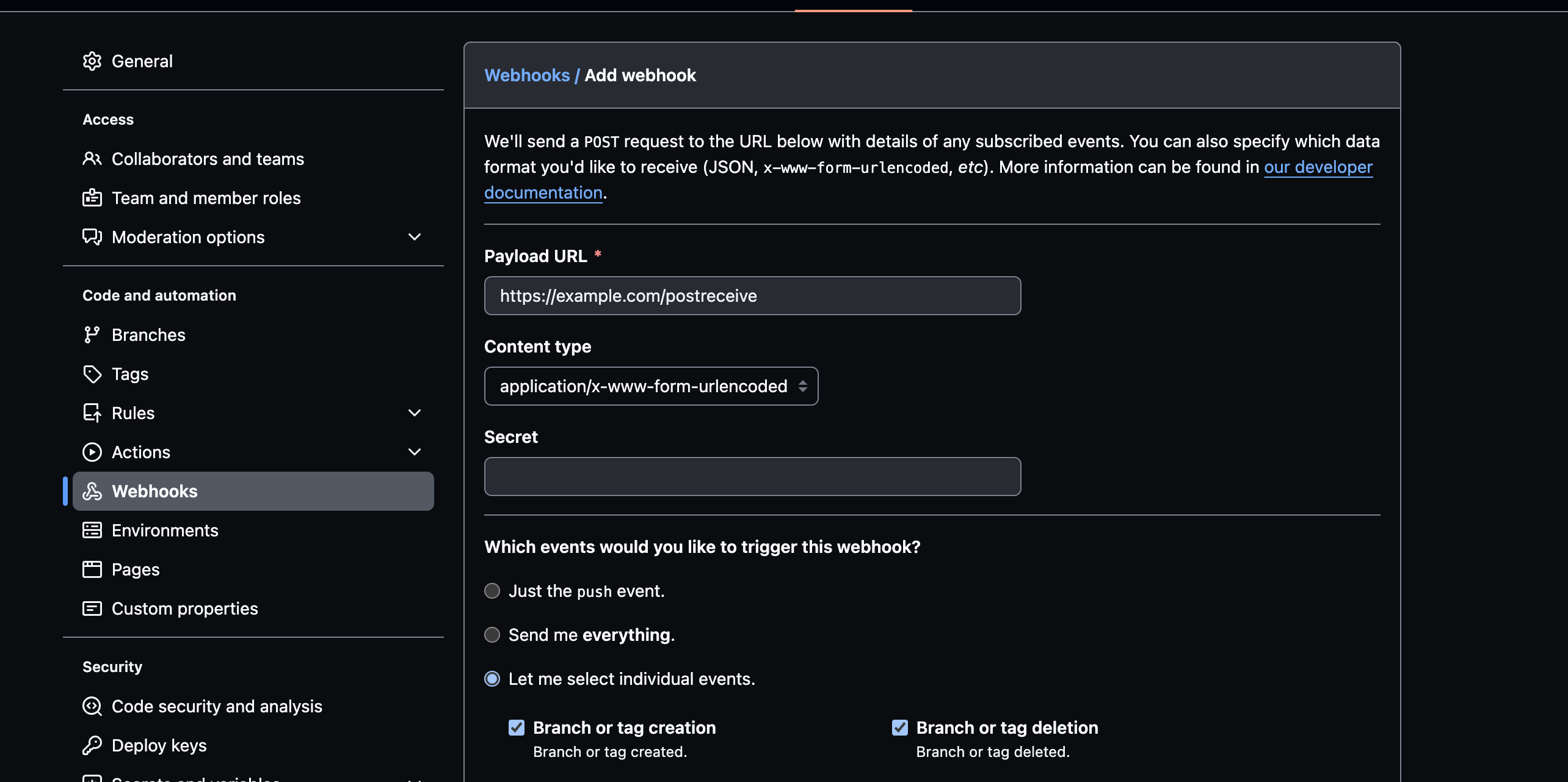This screenshot has height=782, width=1568.
Task: Open Custom properties settings
Action: (x=253, y=608)
